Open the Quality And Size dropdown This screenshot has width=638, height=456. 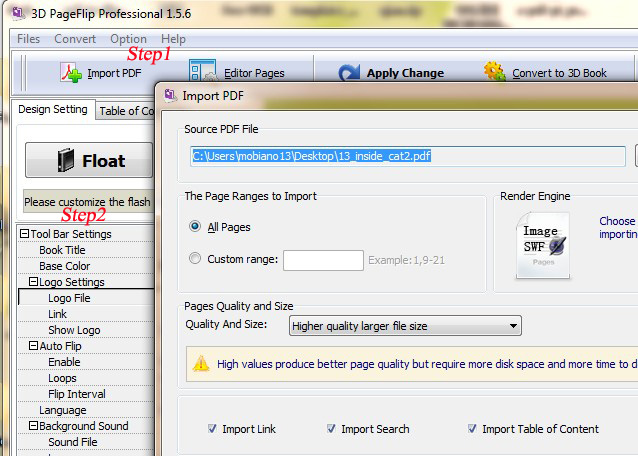pyautogui.click(x=405, y=326)
